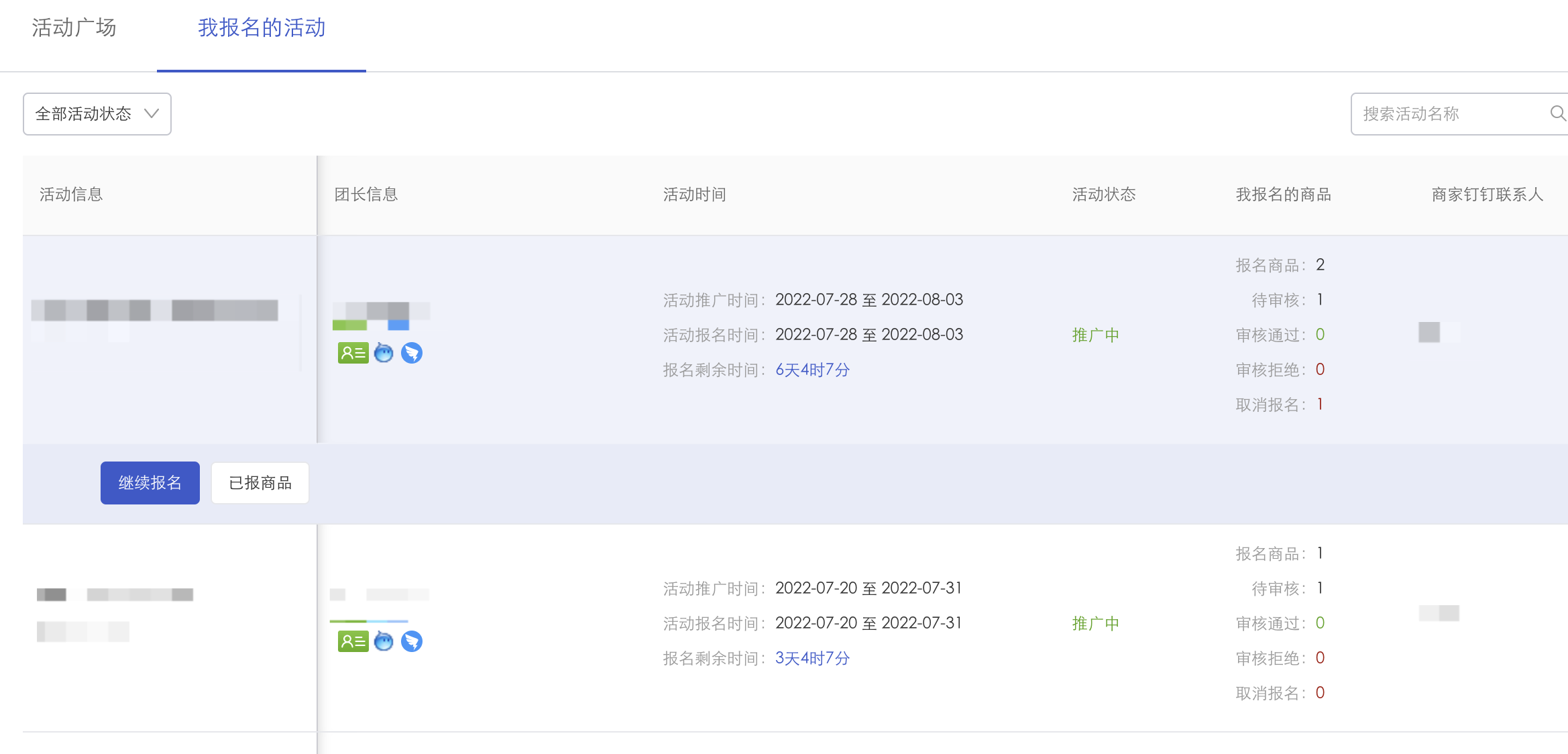This screenshot has width=1568, height=754.
Task: Click the search magnifier icon
Action: (1557, 113)
